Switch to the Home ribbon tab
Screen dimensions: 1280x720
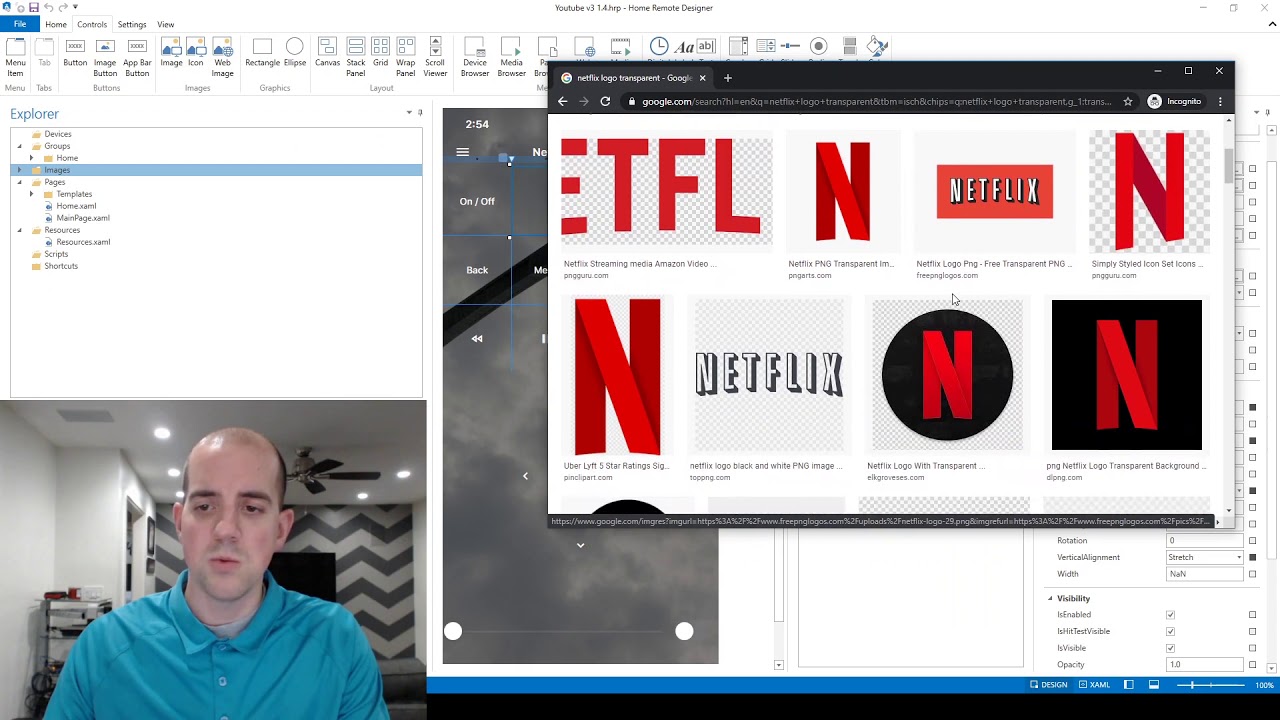click(x=56, y=24)
